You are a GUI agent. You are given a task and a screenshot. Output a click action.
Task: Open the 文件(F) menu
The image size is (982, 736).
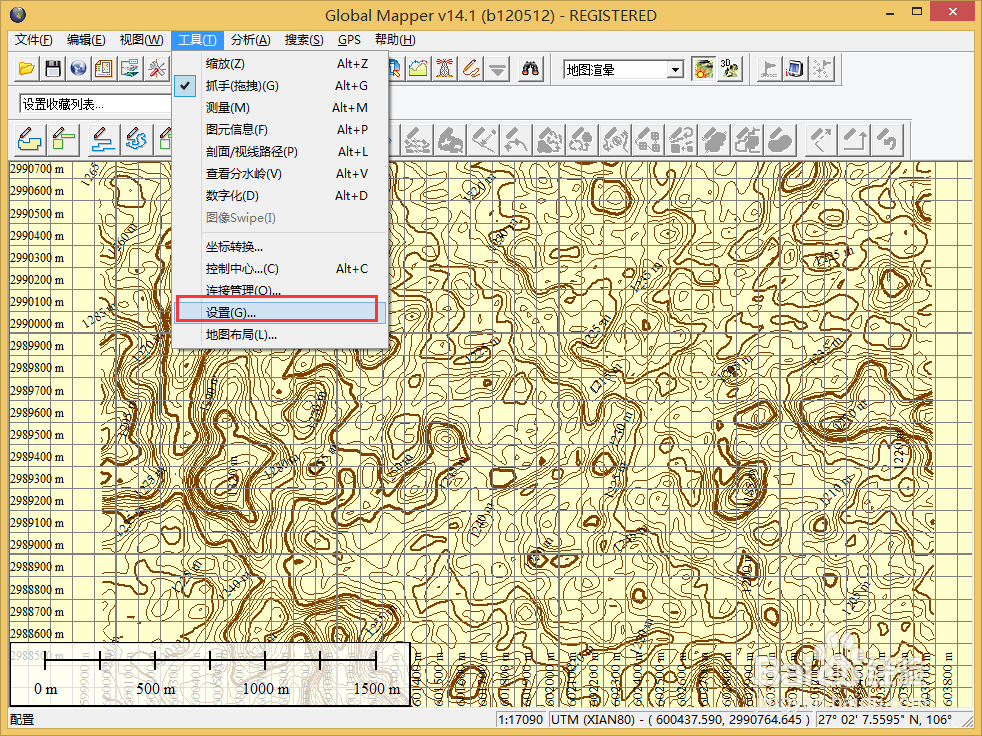click(33, 40)
